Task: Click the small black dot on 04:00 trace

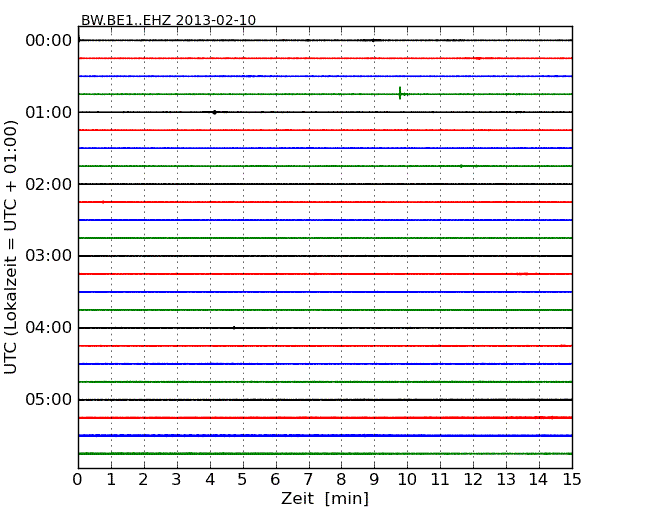Action: 234,328
